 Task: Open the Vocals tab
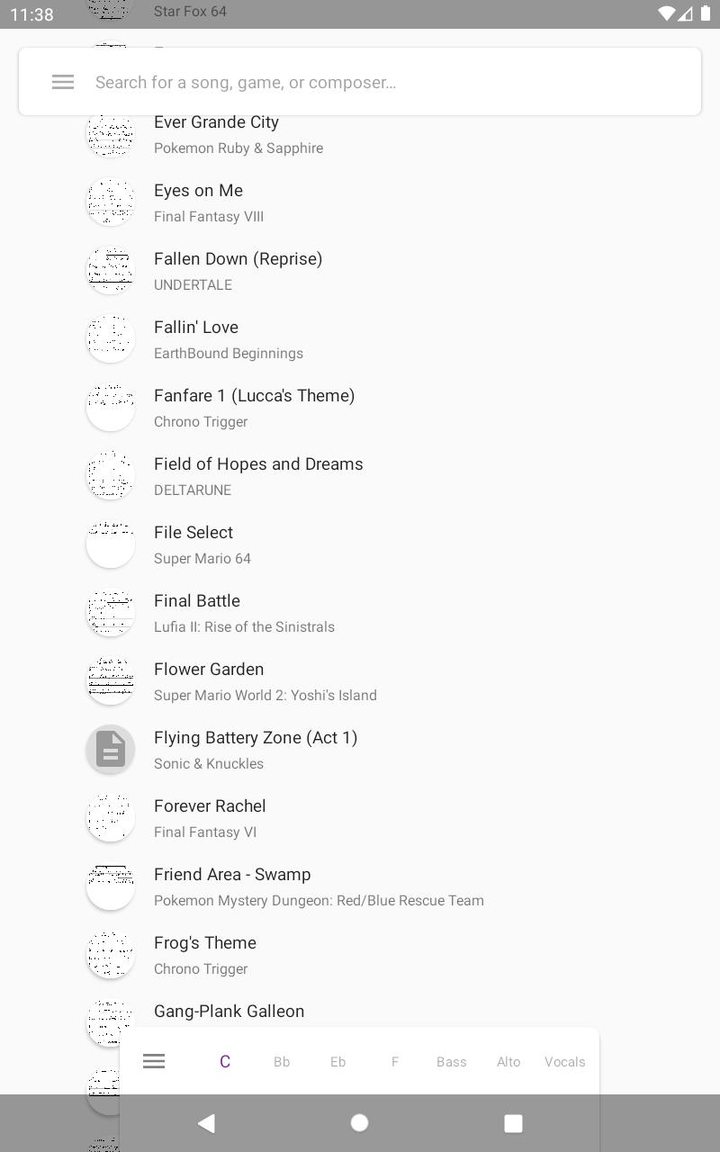(x=564, y=1061)
